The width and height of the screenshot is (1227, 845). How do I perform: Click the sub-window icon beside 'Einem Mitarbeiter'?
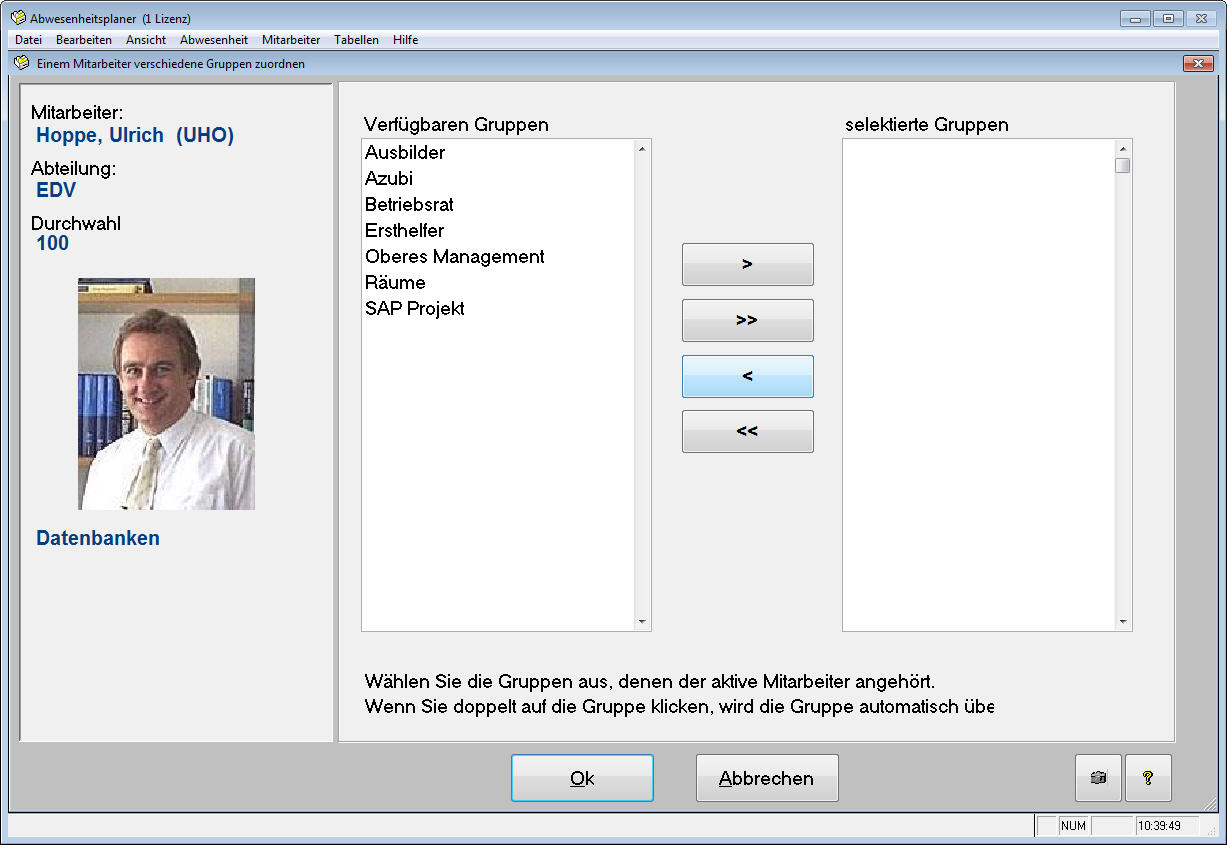22,63
